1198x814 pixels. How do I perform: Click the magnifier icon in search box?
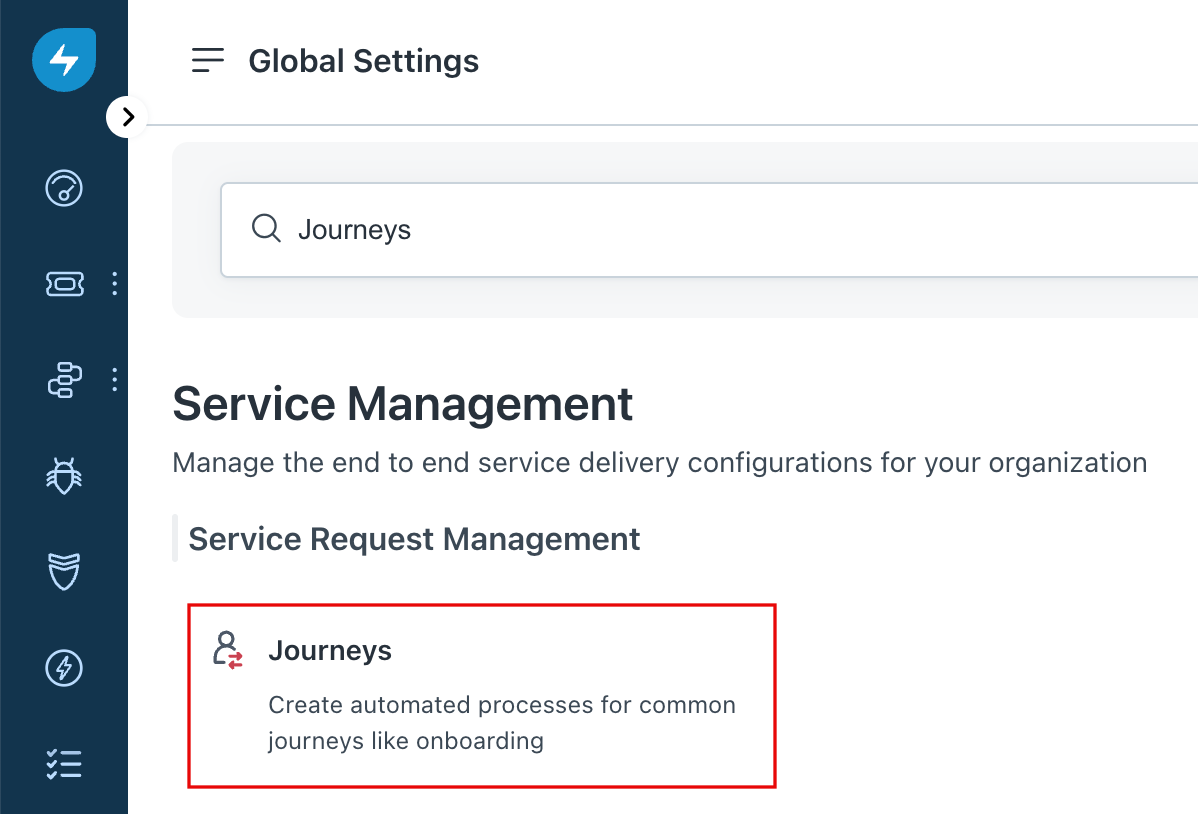pos(266,229)
